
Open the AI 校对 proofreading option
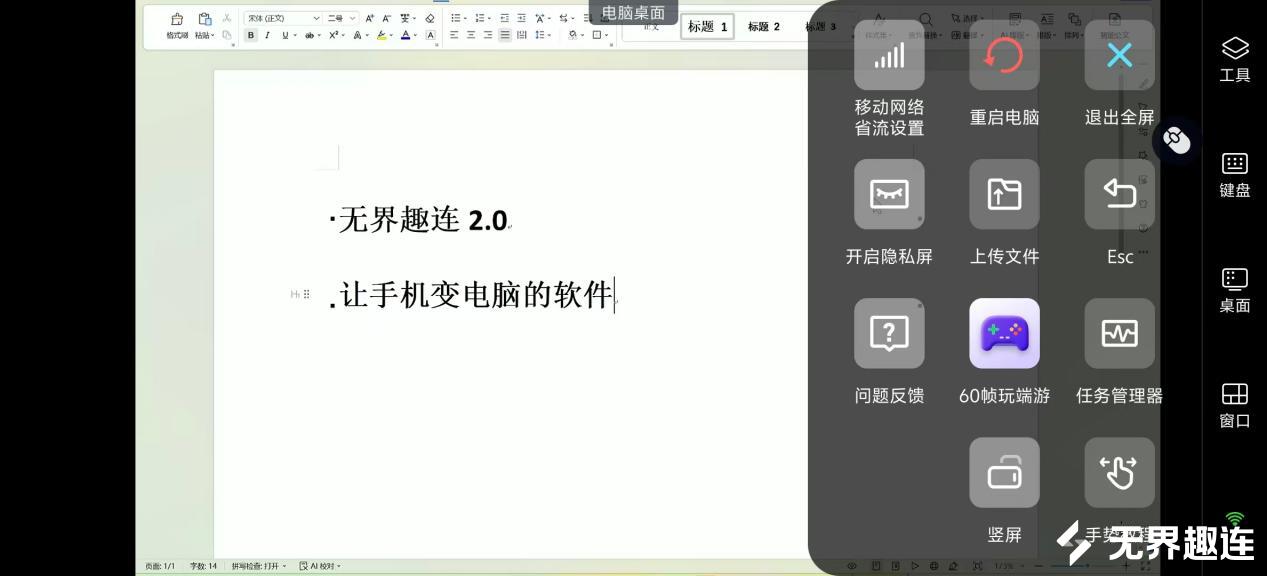320,566
